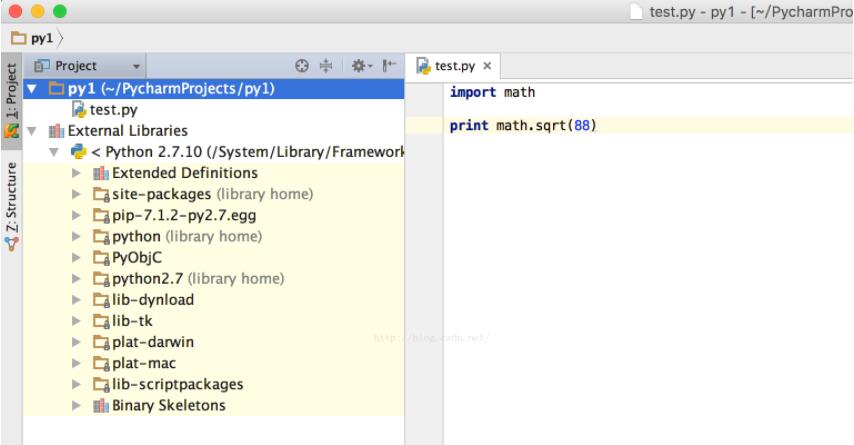Expand the python2.7 library home folder
854x445 pixels.
pyautogui.click(x=76, y=279)
